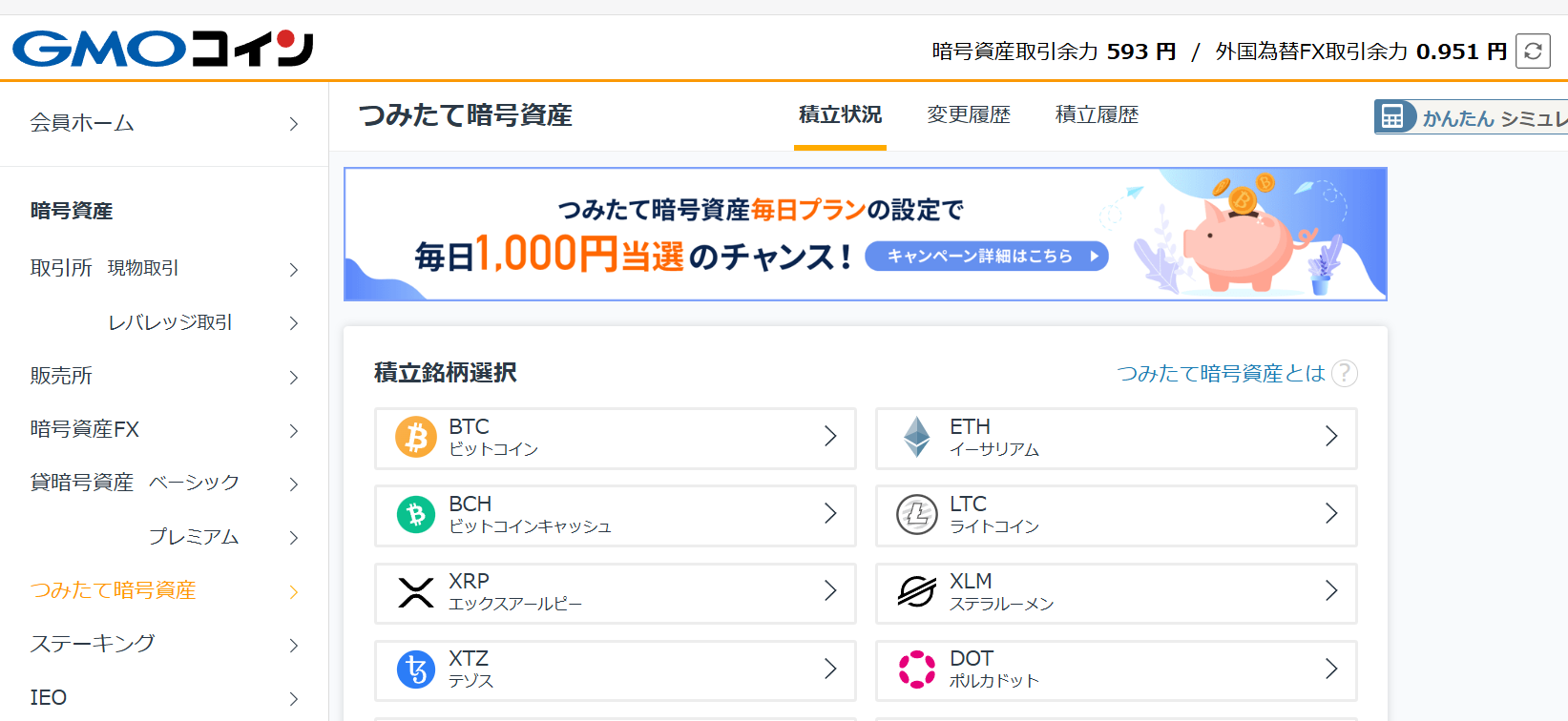
Task: Refresh balances with the reload icon
Action: click(x=1534, y=51)
